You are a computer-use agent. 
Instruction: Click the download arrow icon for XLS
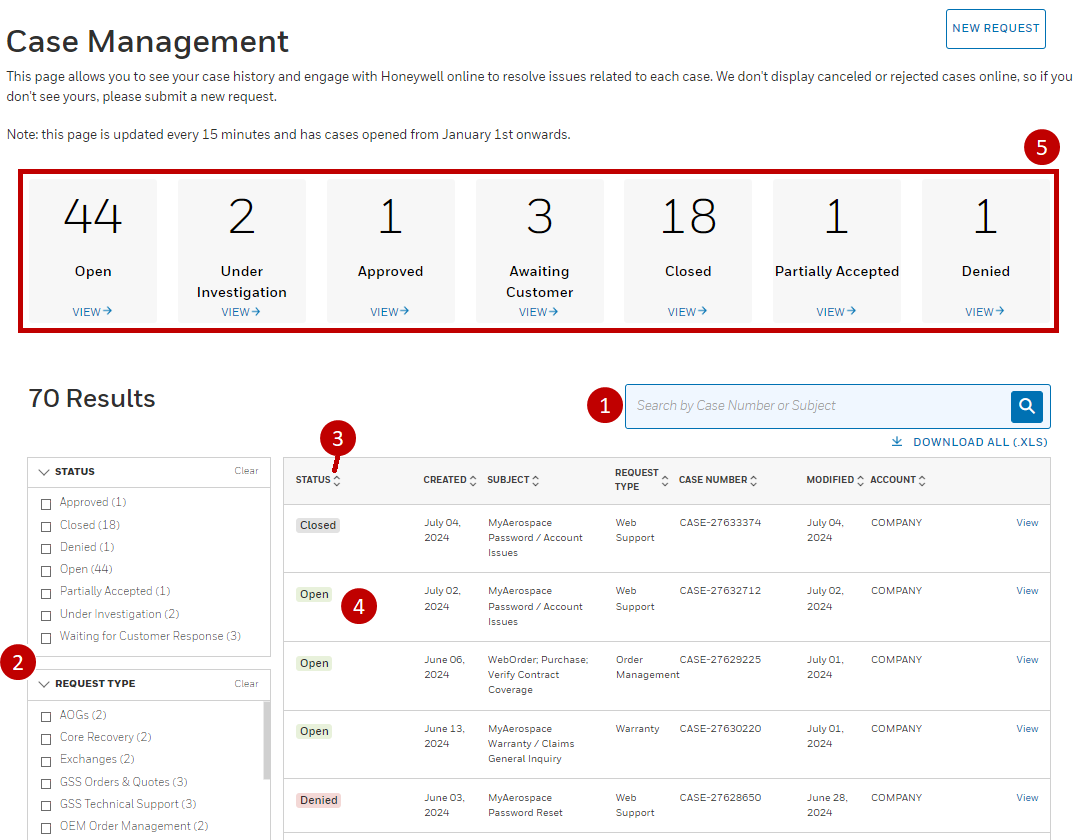tap(897, 442)
